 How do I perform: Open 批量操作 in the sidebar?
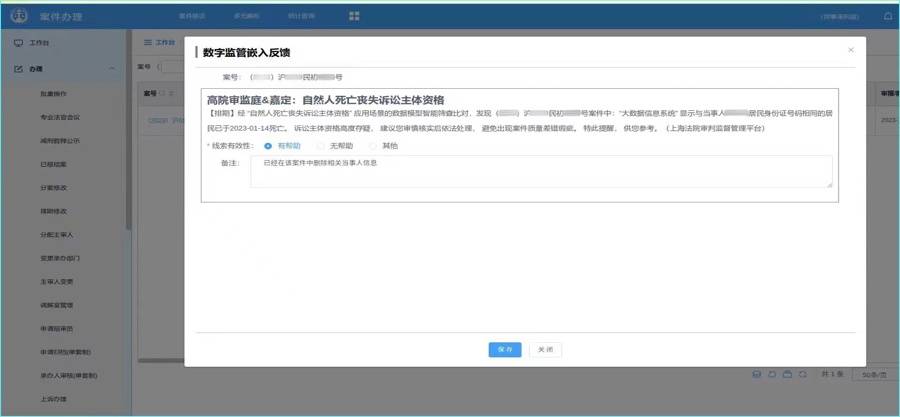point(54,93)
